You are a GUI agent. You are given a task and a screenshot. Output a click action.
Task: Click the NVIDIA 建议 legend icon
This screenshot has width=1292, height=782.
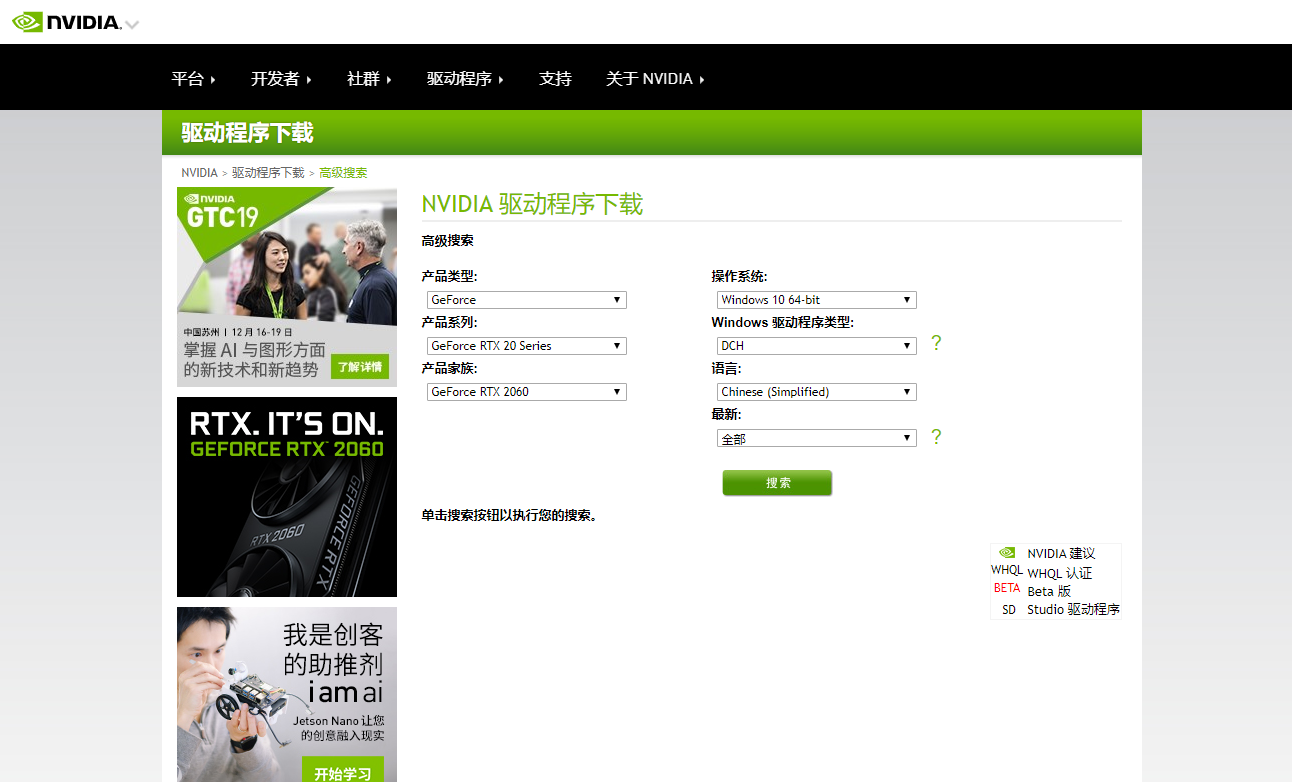click(1007, 553)
